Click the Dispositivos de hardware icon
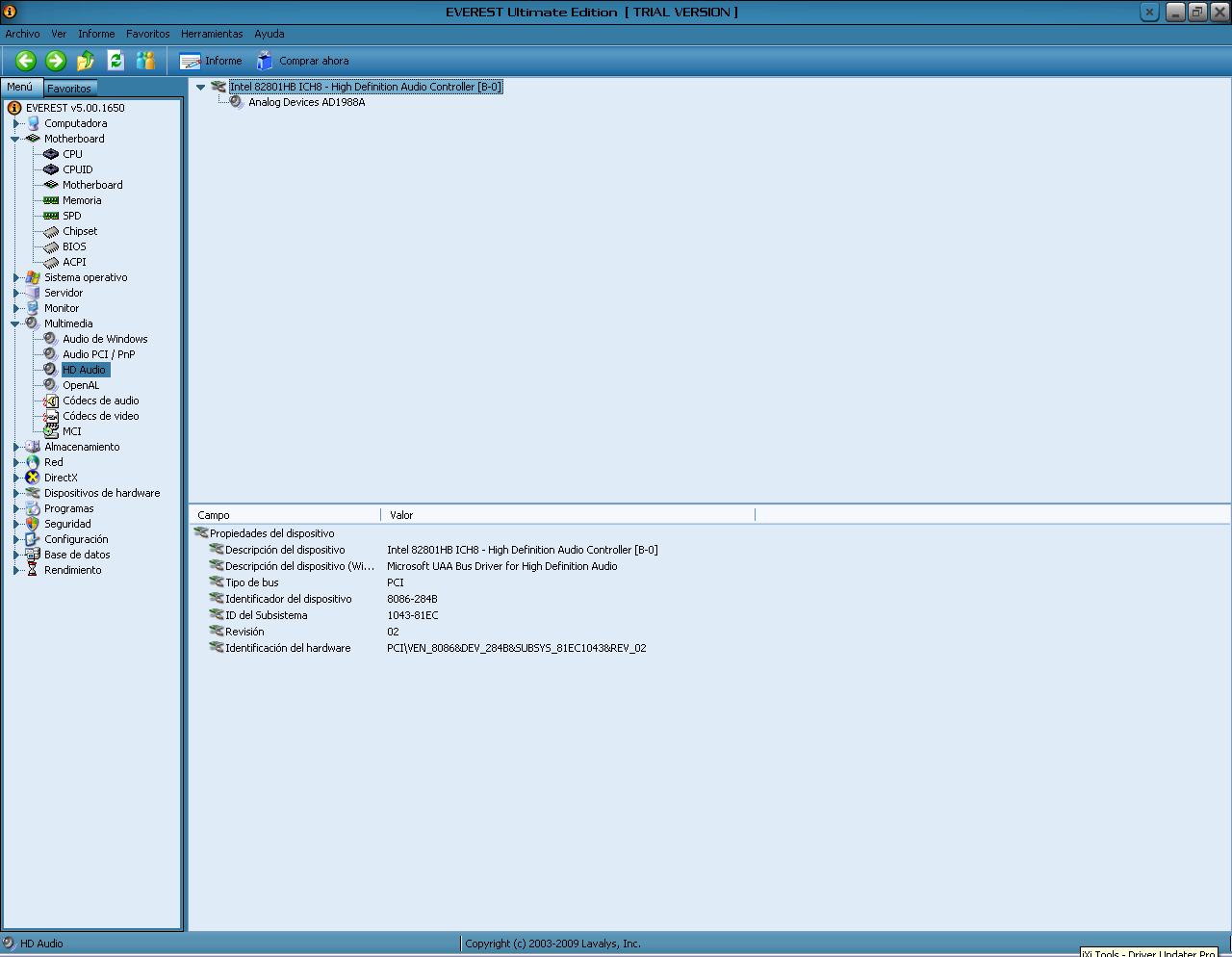The width and height of the screenshot is (1232, 957). tap(33, 493)
